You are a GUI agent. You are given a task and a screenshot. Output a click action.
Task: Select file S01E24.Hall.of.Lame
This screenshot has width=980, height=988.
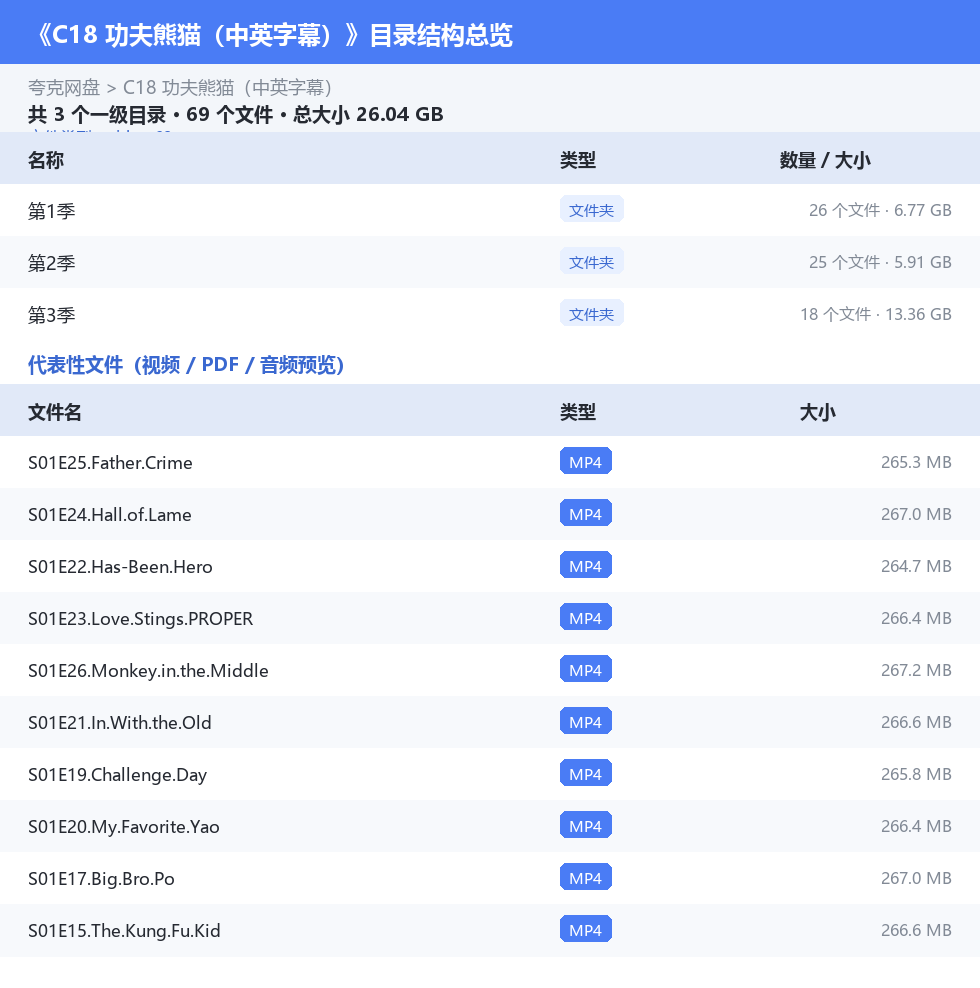click(110, 515)
